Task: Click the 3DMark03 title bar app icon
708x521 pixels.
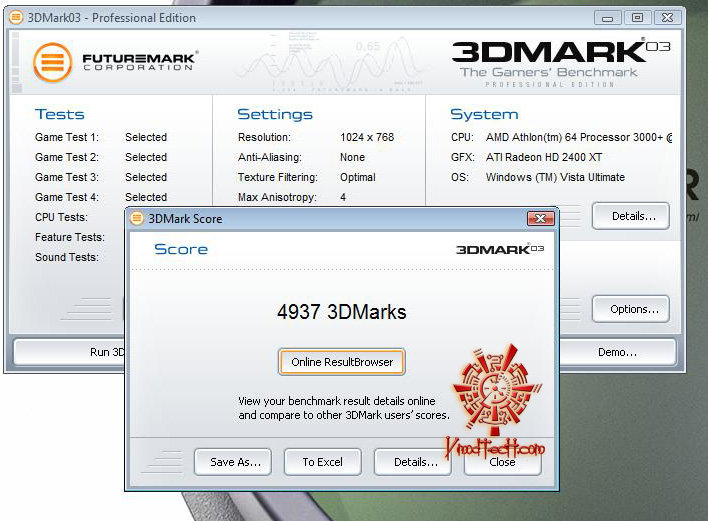Action: tap(16, 18)
